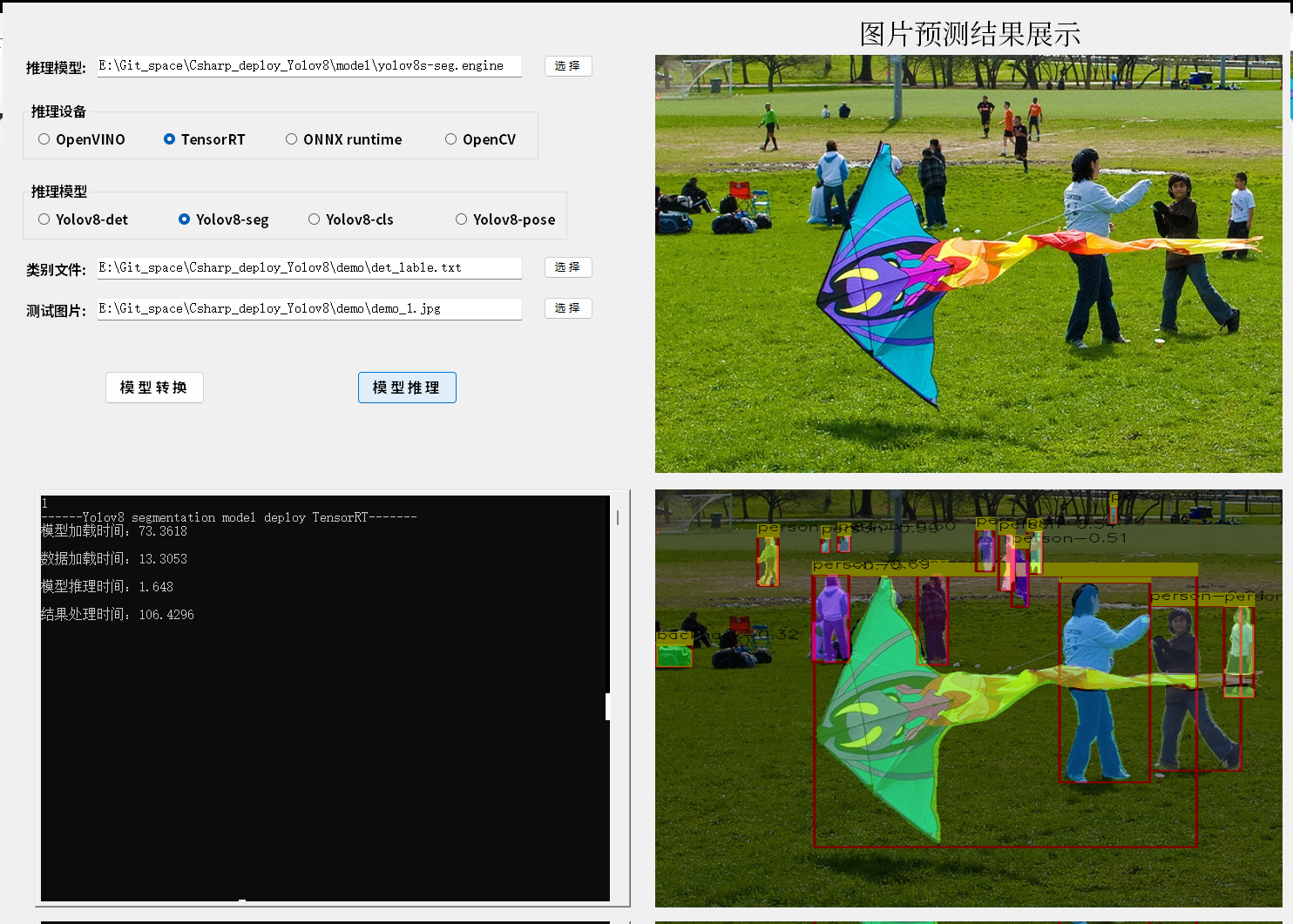Select Yolov8-seg model type
Screen dimensions: 1293x924
click(x=224, y=219)
